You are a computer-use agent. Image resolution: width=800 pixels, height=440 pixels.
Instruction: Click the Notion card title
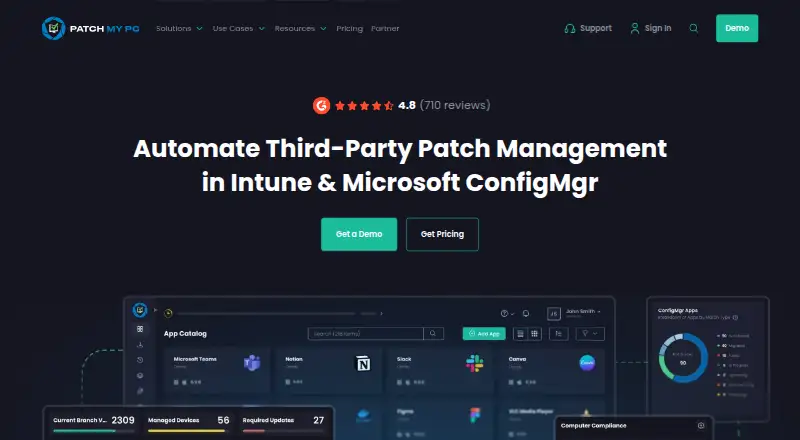pos(294,359)
